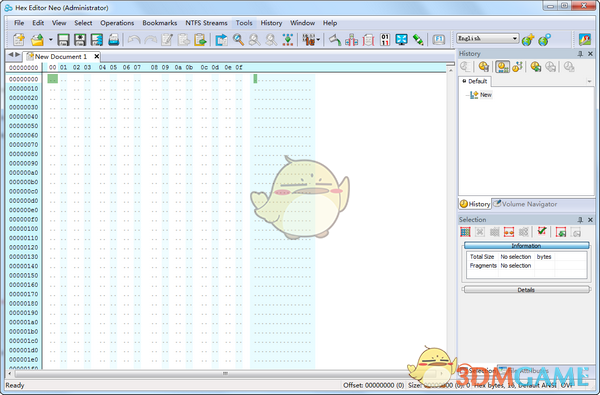Click the F1 help key icon
The image size is (600, 395).
(x=439, y=39)
